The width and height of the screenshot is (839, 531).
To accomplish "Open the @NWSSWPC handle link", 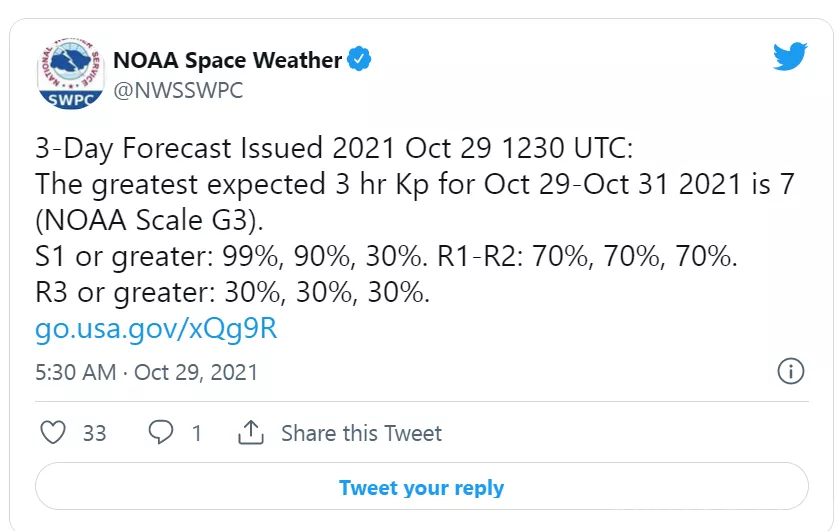I will point(178,90).
